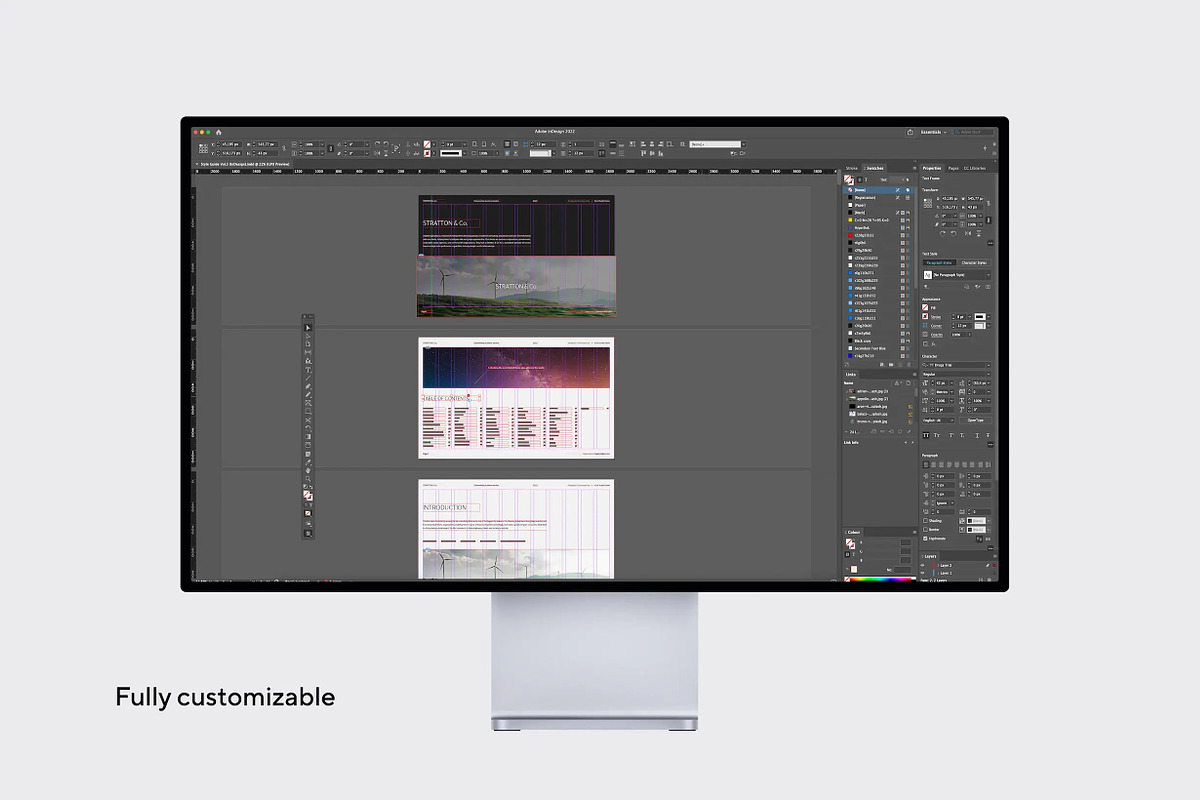Screen dimensions: 1200x800
Task: Open the Swatches panel menu icon
Action: tap(914, 168)
